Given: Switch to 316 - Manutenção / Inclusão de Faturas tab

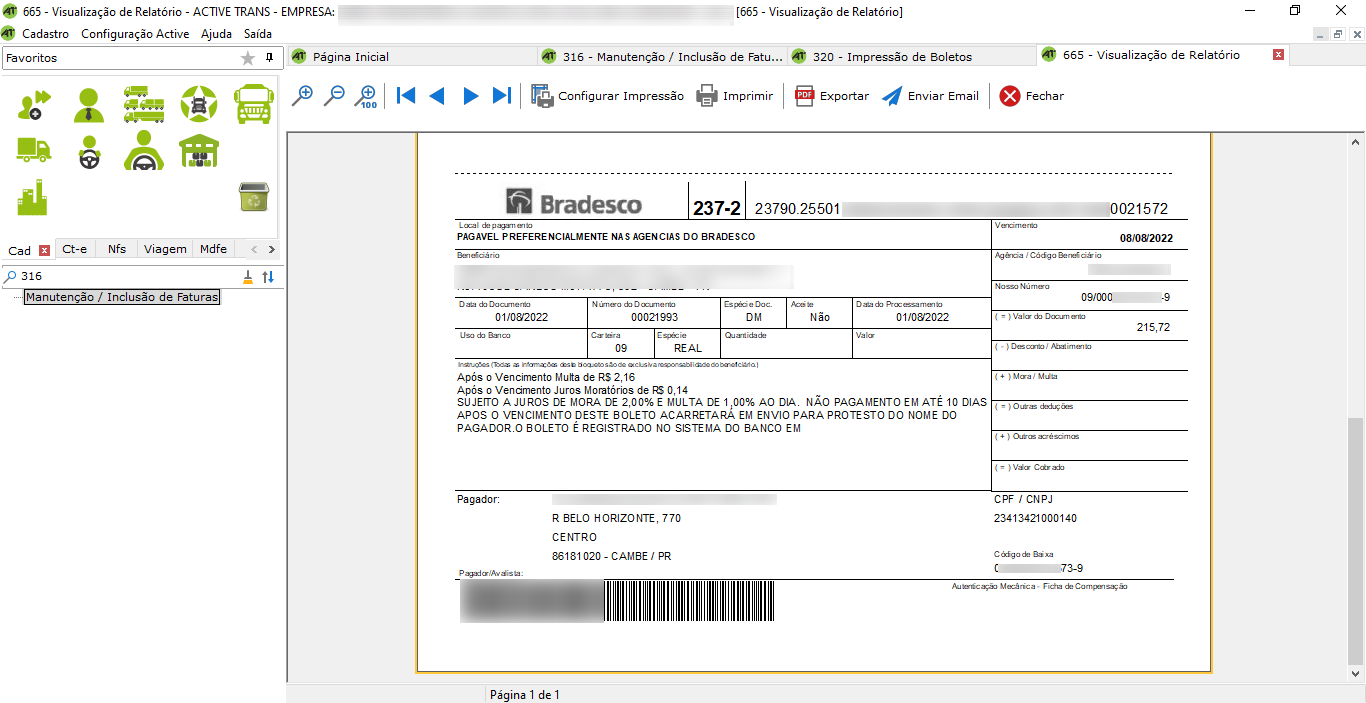Looking at the screenshot, I should (x=663, y=56).
